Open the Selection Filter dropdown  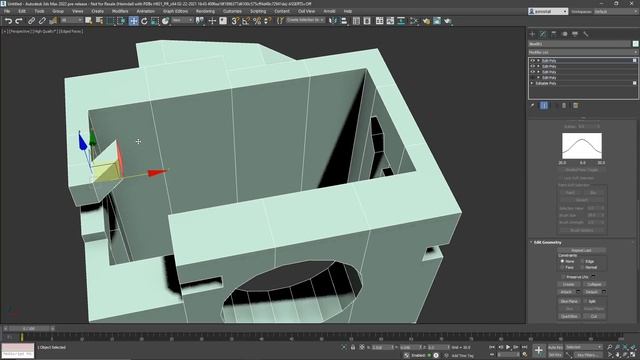click(x=71, y=20)
